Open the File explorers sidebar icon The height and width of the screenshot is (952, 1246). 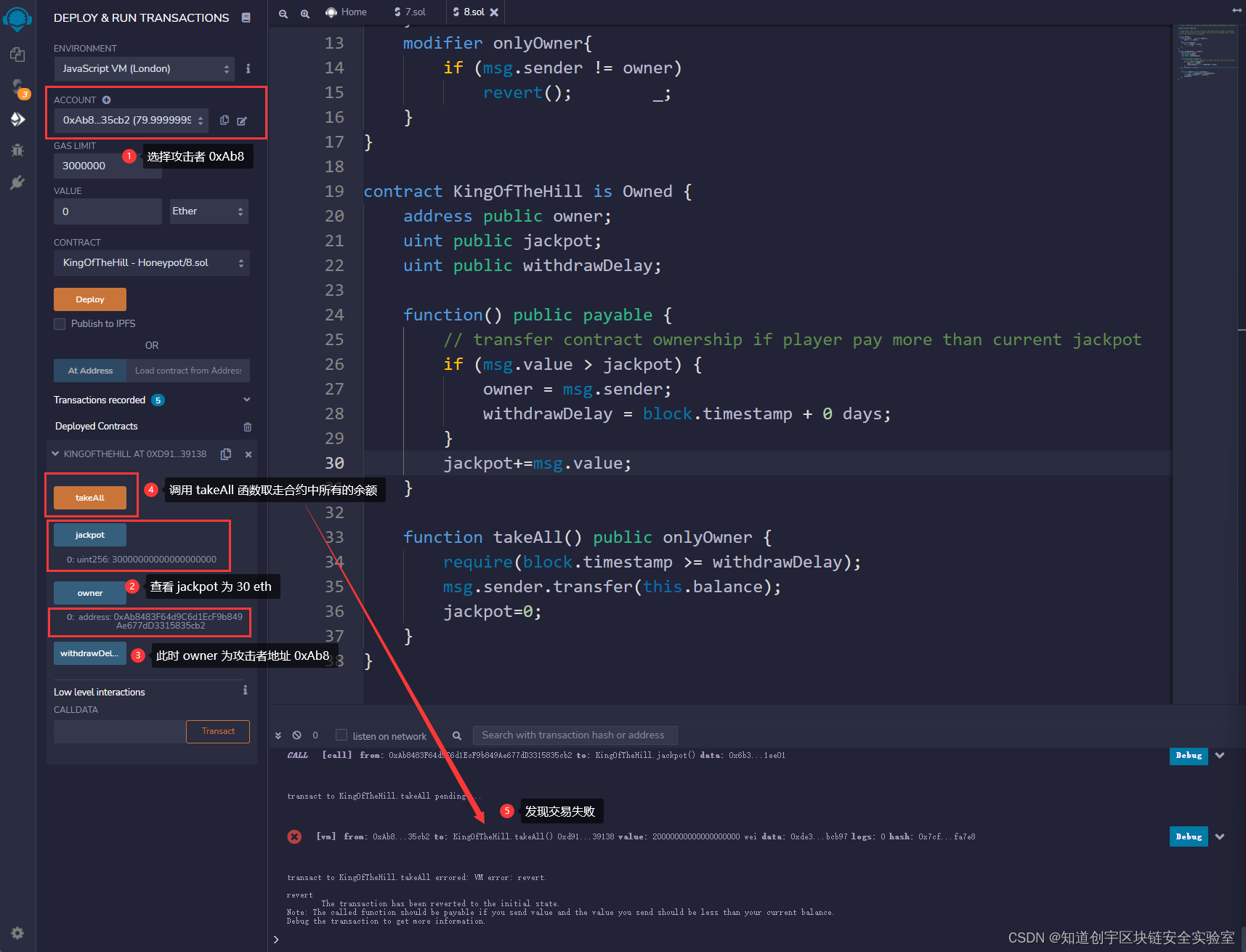click(17, 55)
